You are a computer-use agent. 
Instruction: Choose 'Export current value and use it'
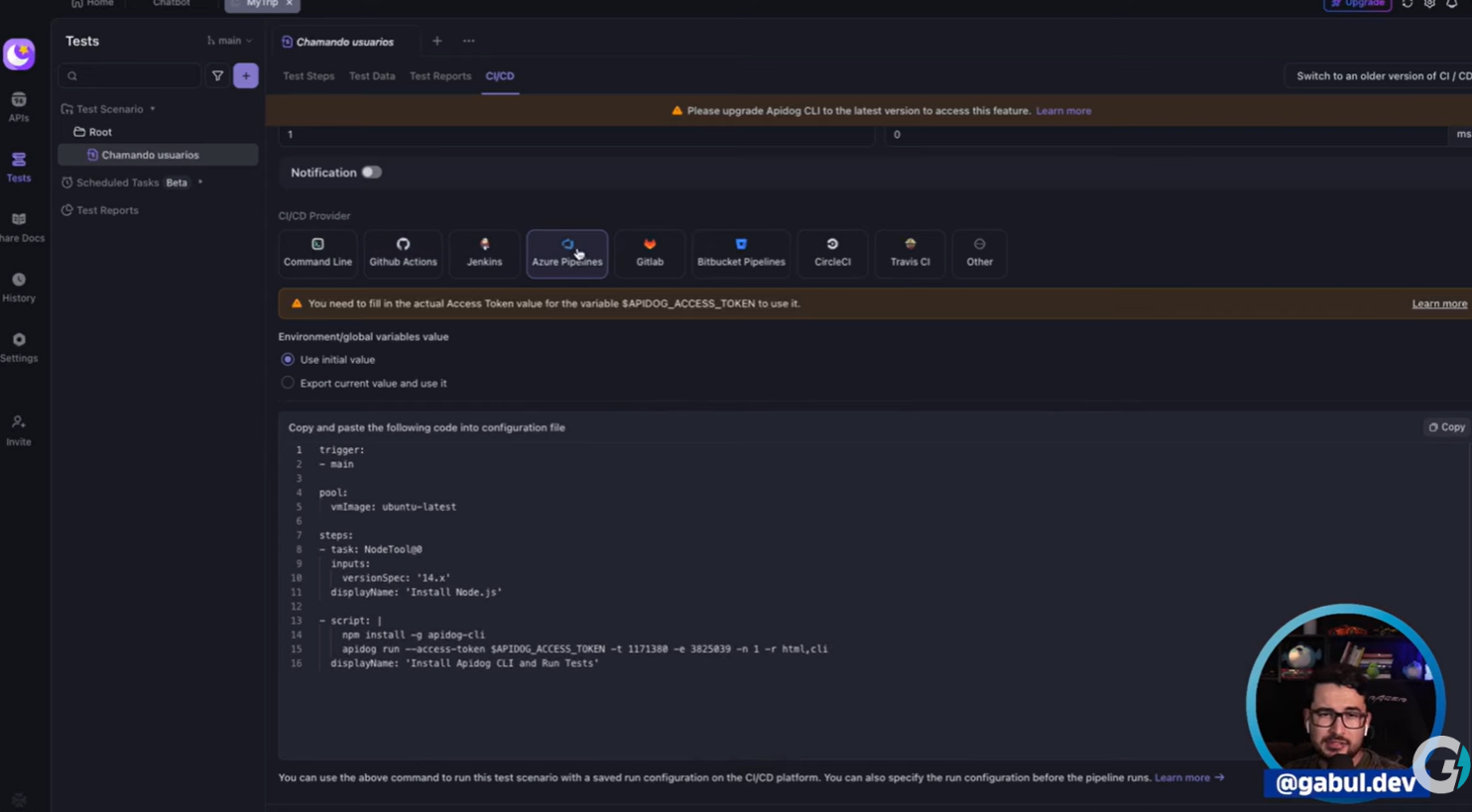[288, 383]
